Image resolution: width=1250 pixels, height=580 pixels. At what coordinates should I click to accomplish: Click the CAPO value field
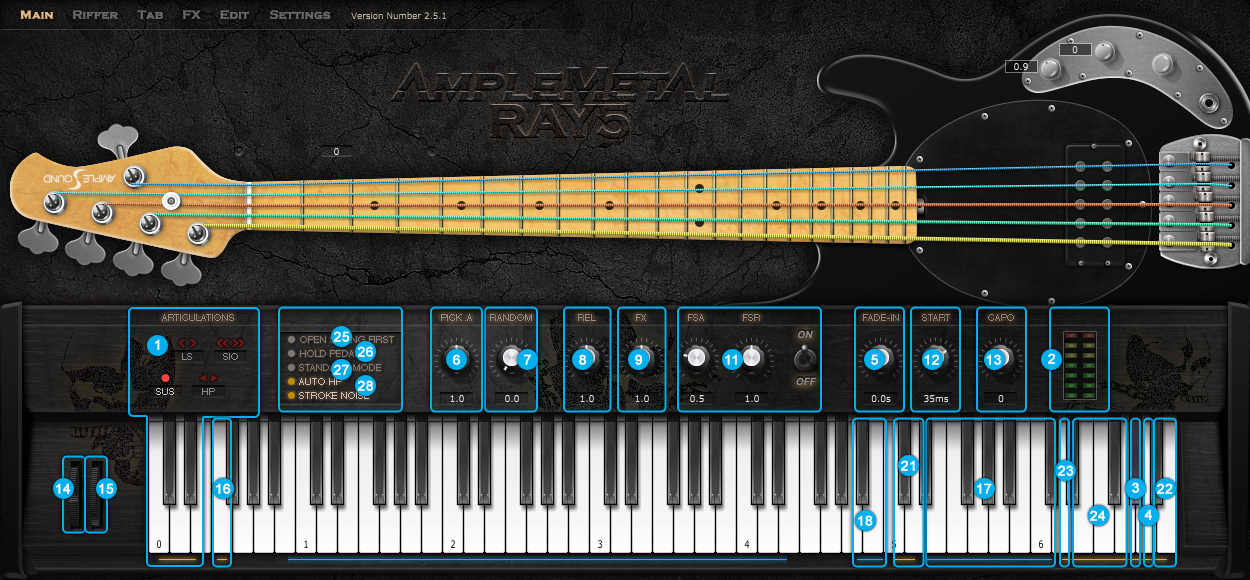click(x=1001, y=399)
